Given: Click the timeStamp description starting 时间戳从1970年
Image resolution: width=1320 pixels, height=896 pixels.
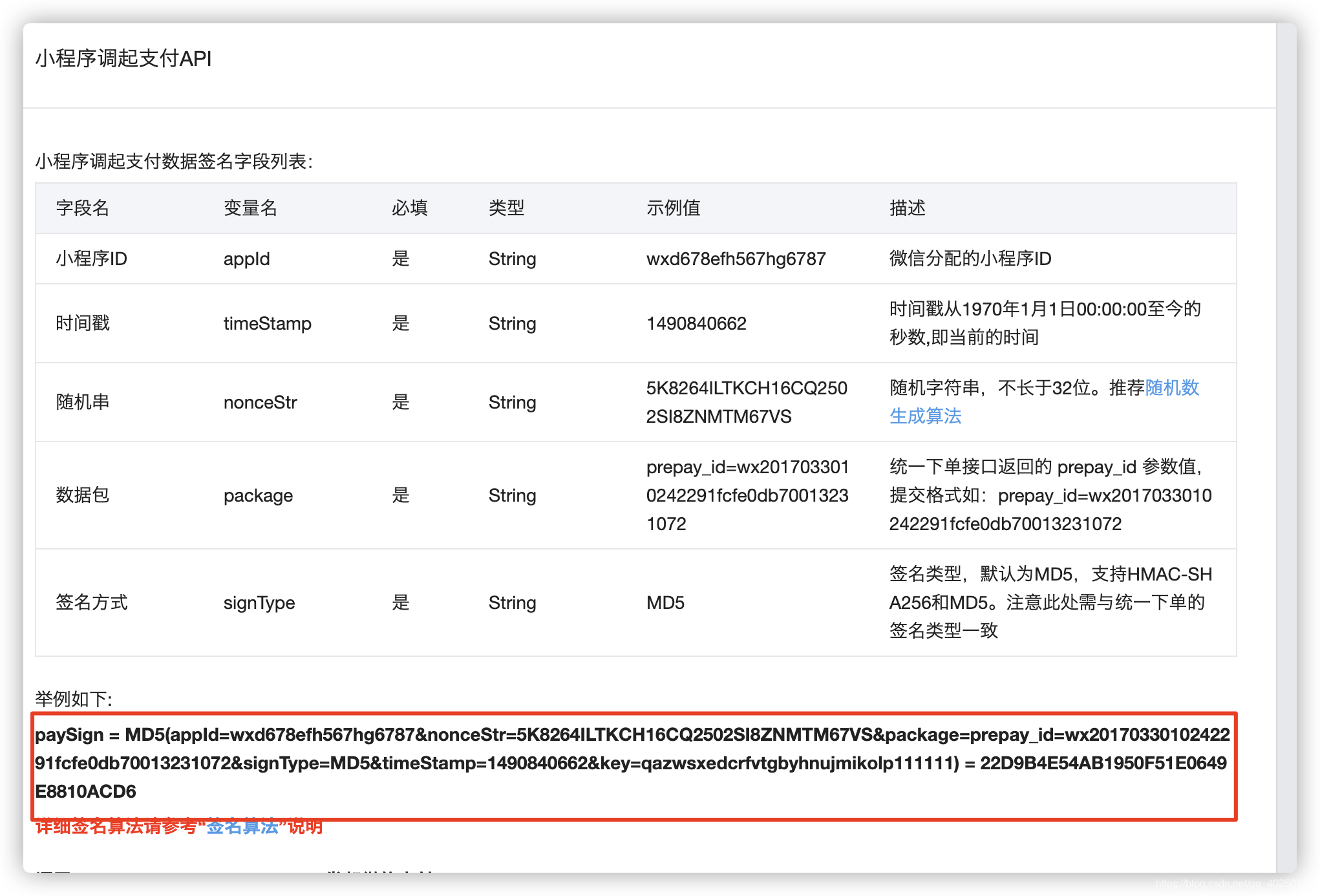Looking at the screenshot, I should 1045,323.
